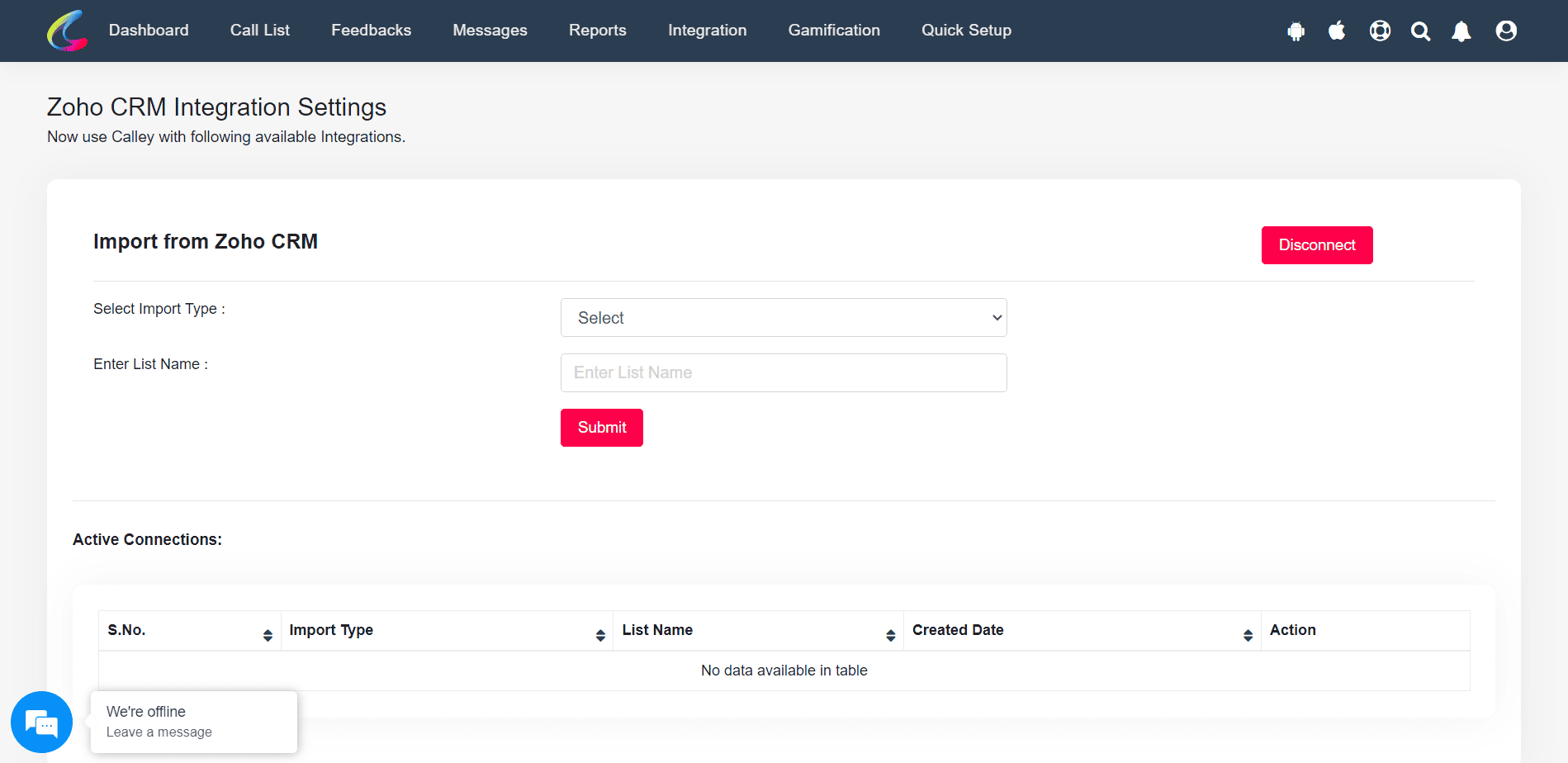This screenshot has height=763, width=1568.
Task: Expand the Select Import Type dropdown
Action: pyautogui.click(x=784, y=318)
